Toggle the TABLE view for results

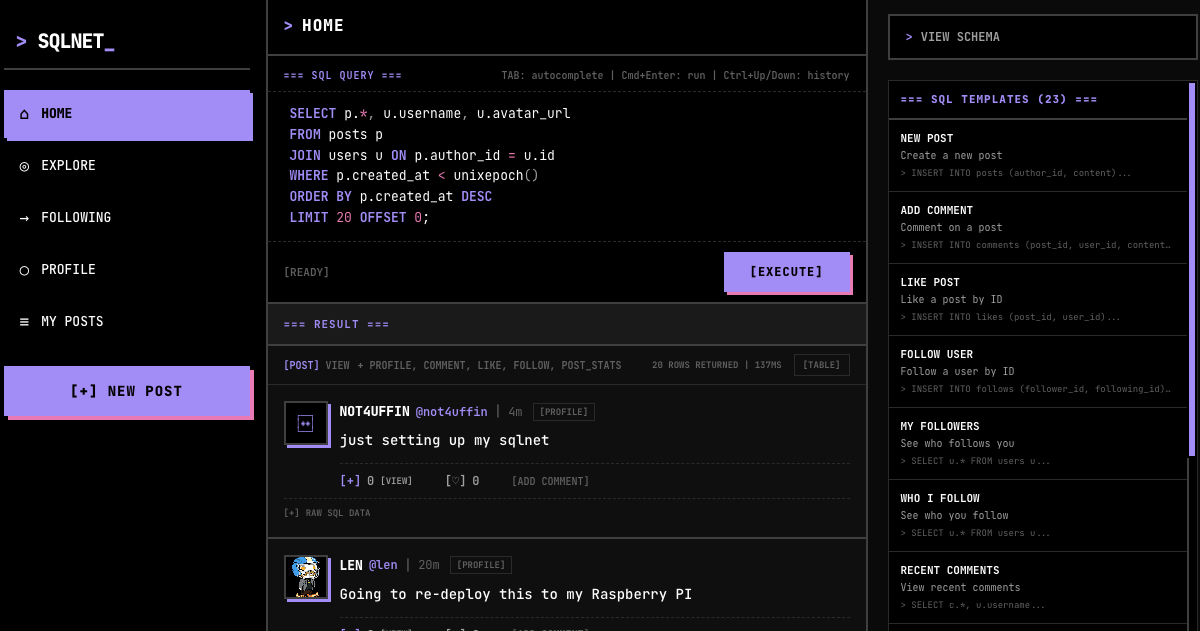820,365
